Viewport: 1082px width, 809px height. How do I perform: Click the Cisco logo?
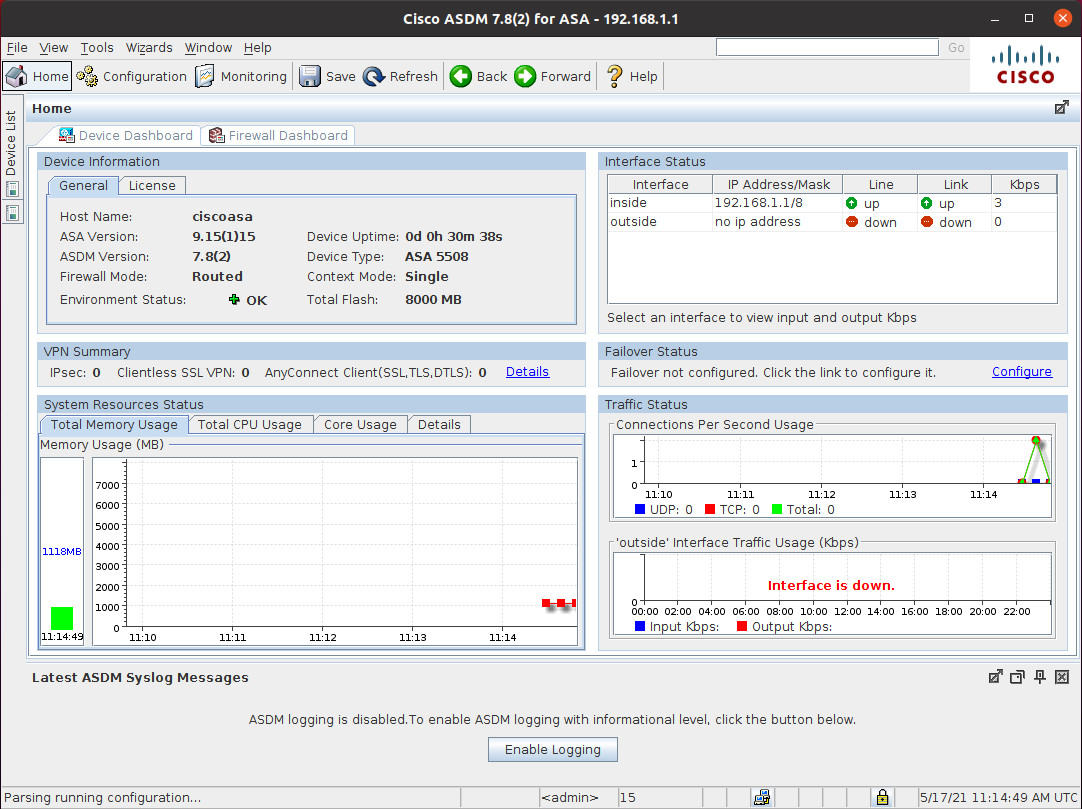(x=1025, y=66)
